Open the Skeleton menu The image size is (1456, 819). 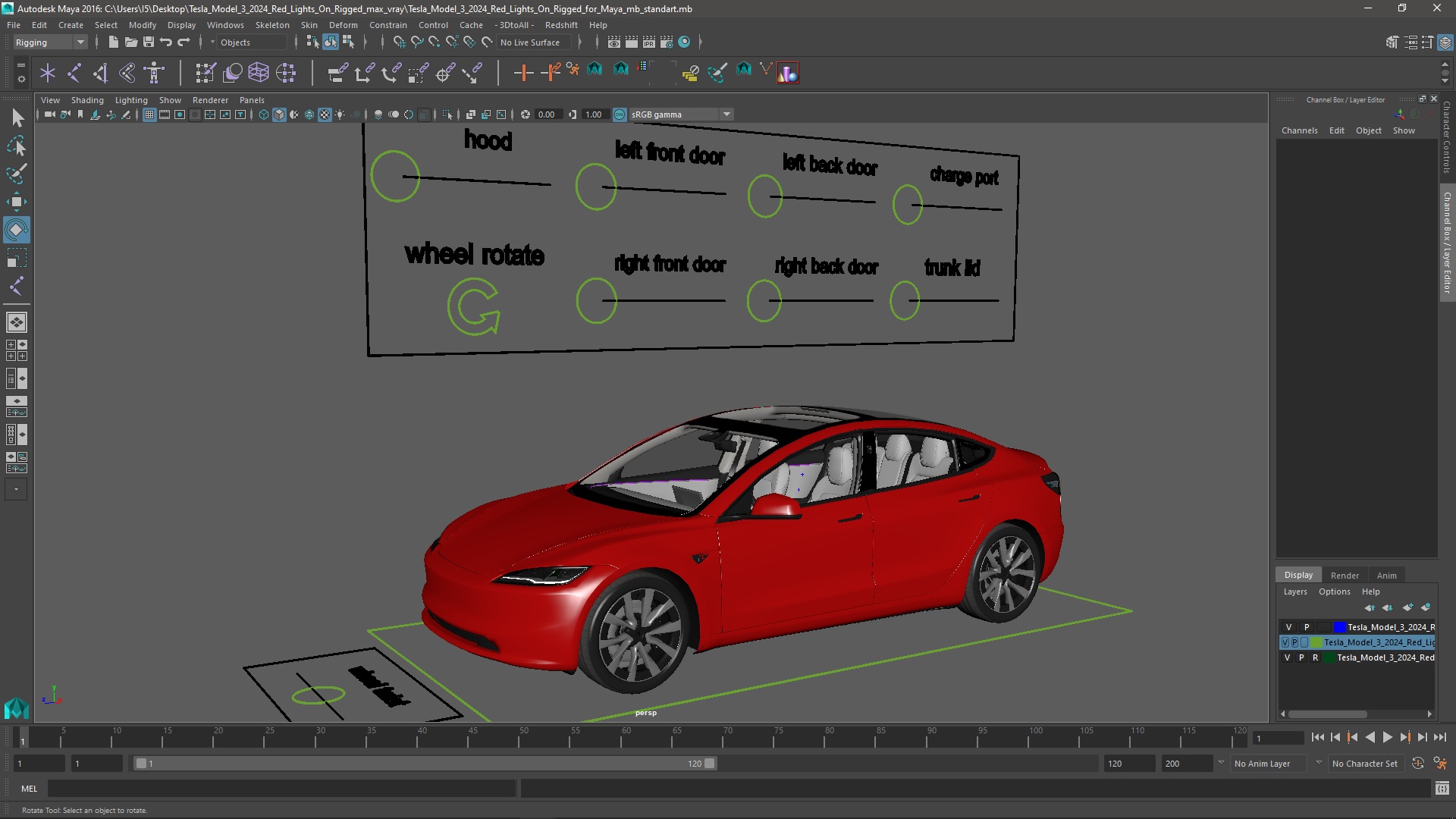tap(272, 25)
